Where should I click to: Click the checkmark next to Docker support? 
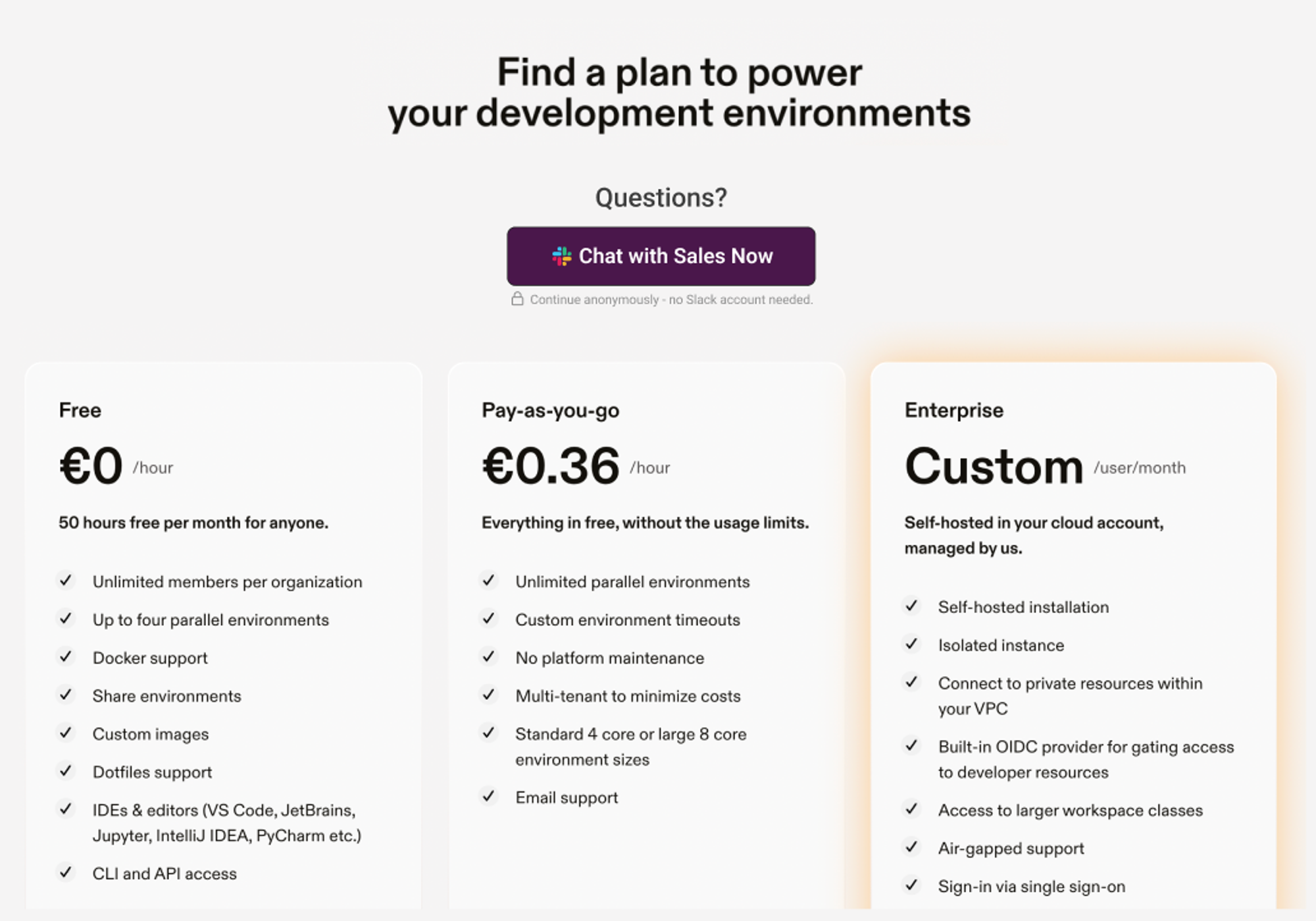click(x=66, y=657)
